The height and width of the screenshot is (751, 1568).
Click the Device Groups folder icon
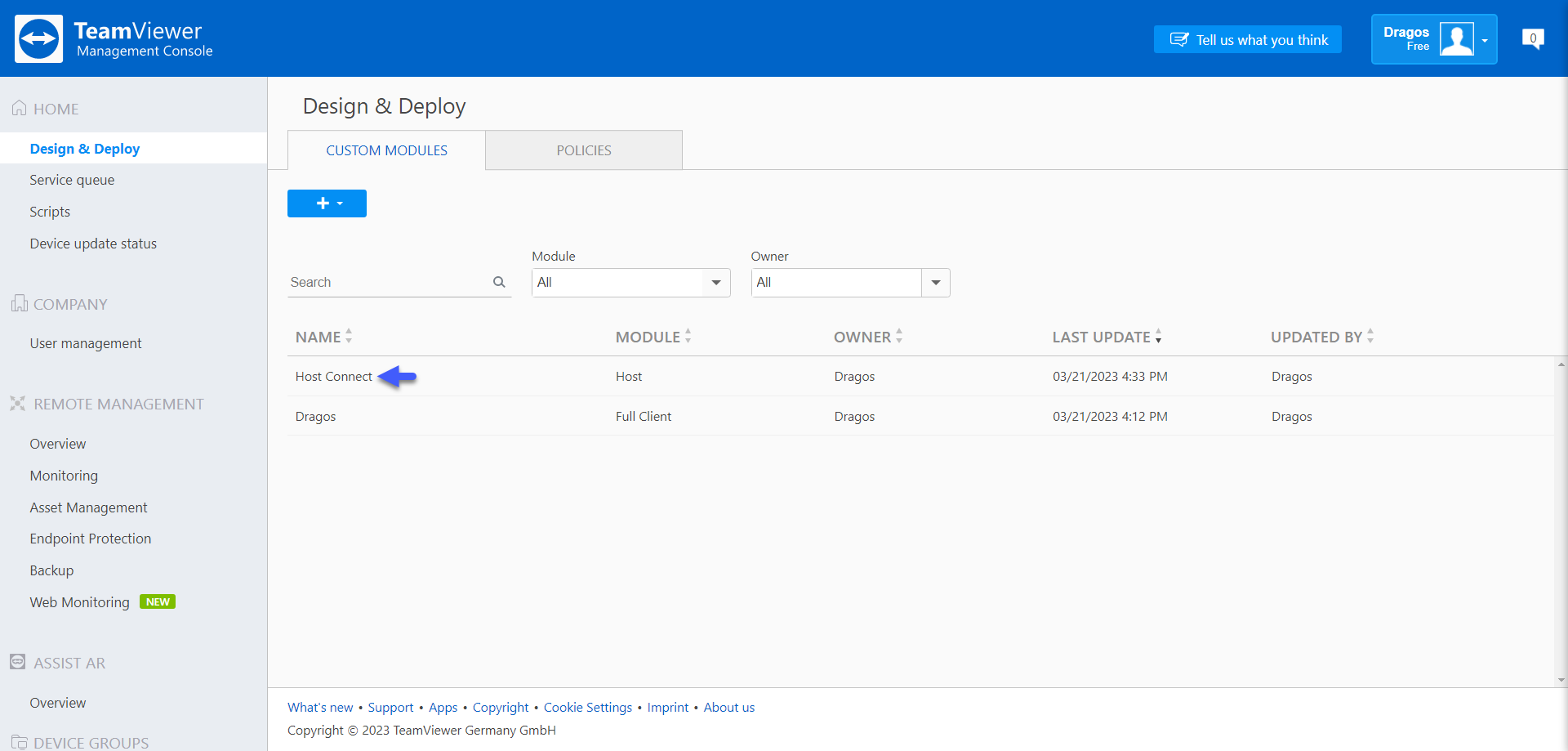tap(19, 742)
